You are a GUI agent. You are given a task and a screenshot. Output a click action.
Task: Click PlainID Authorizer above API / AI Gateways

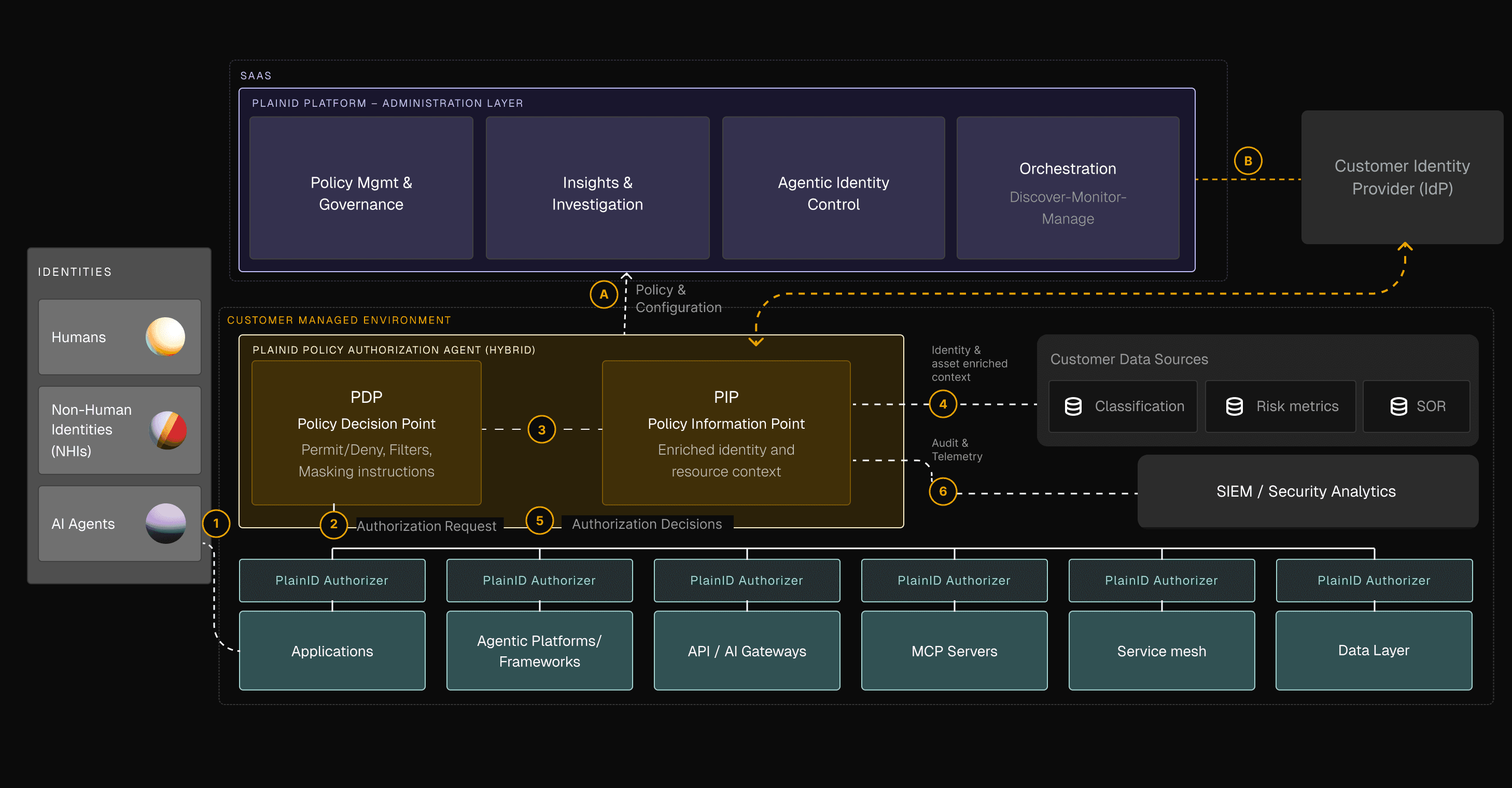(747, 580)
